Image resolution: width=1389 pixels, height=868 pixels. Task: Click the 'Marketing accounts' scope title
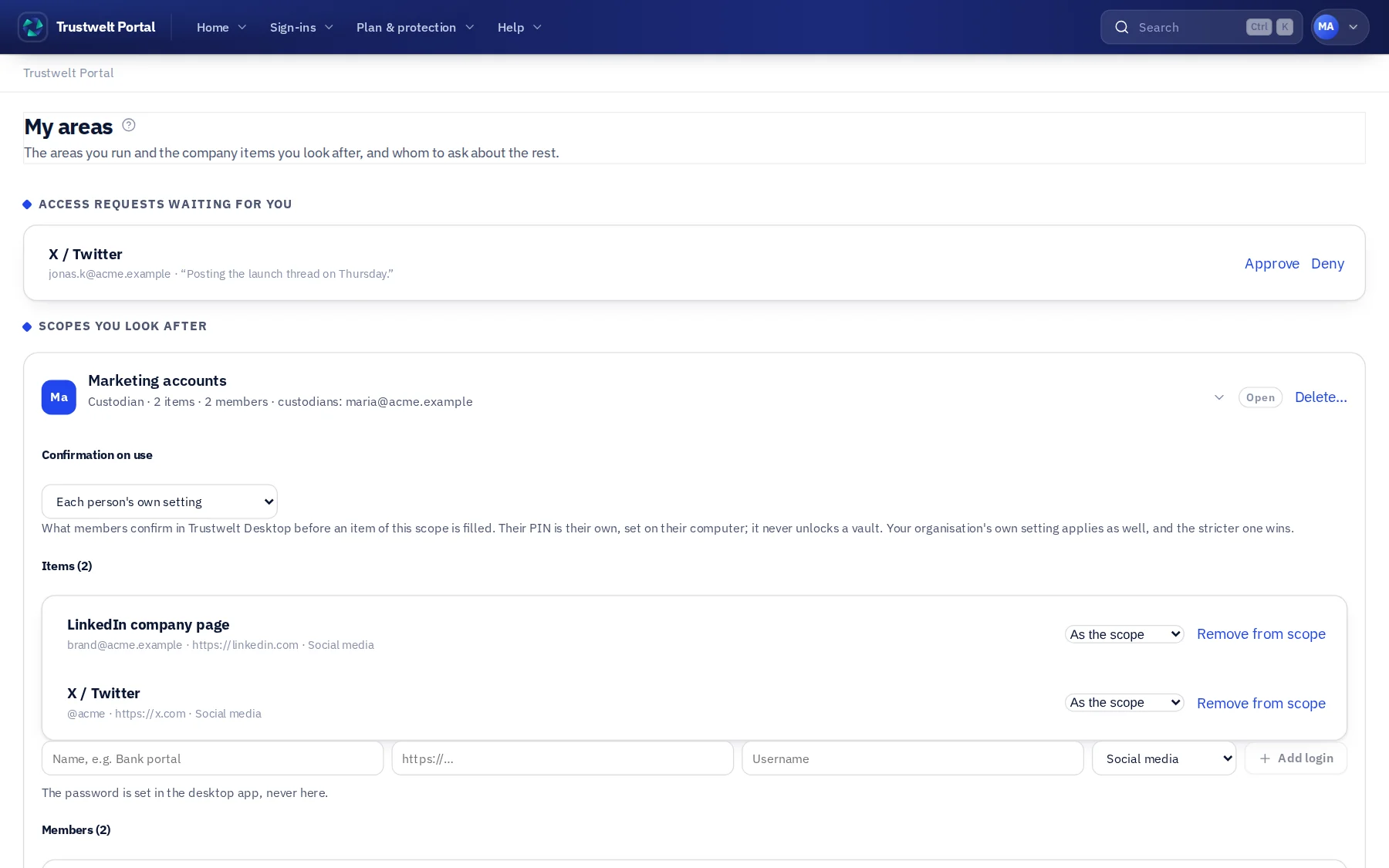(x=157, y=380)
